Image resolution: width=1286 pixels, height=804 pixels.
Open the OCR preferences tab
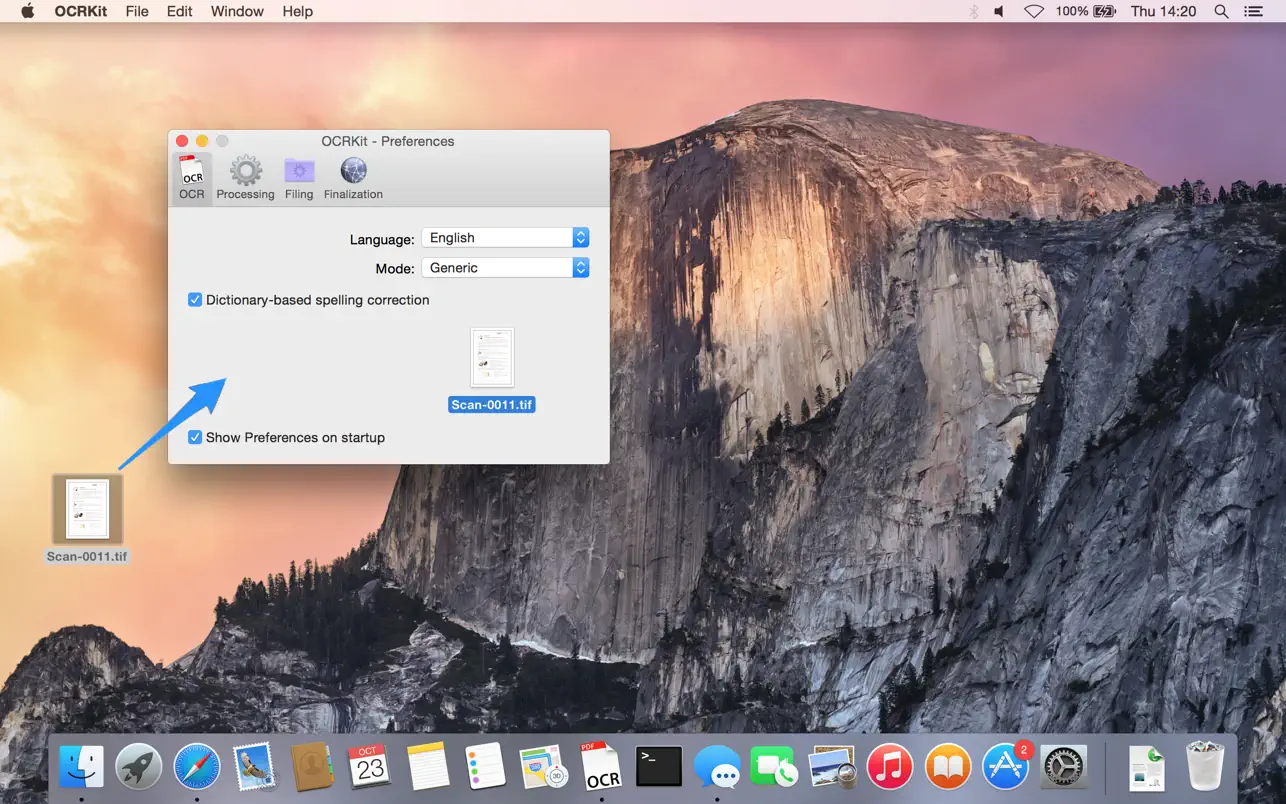tap(191, 179)
